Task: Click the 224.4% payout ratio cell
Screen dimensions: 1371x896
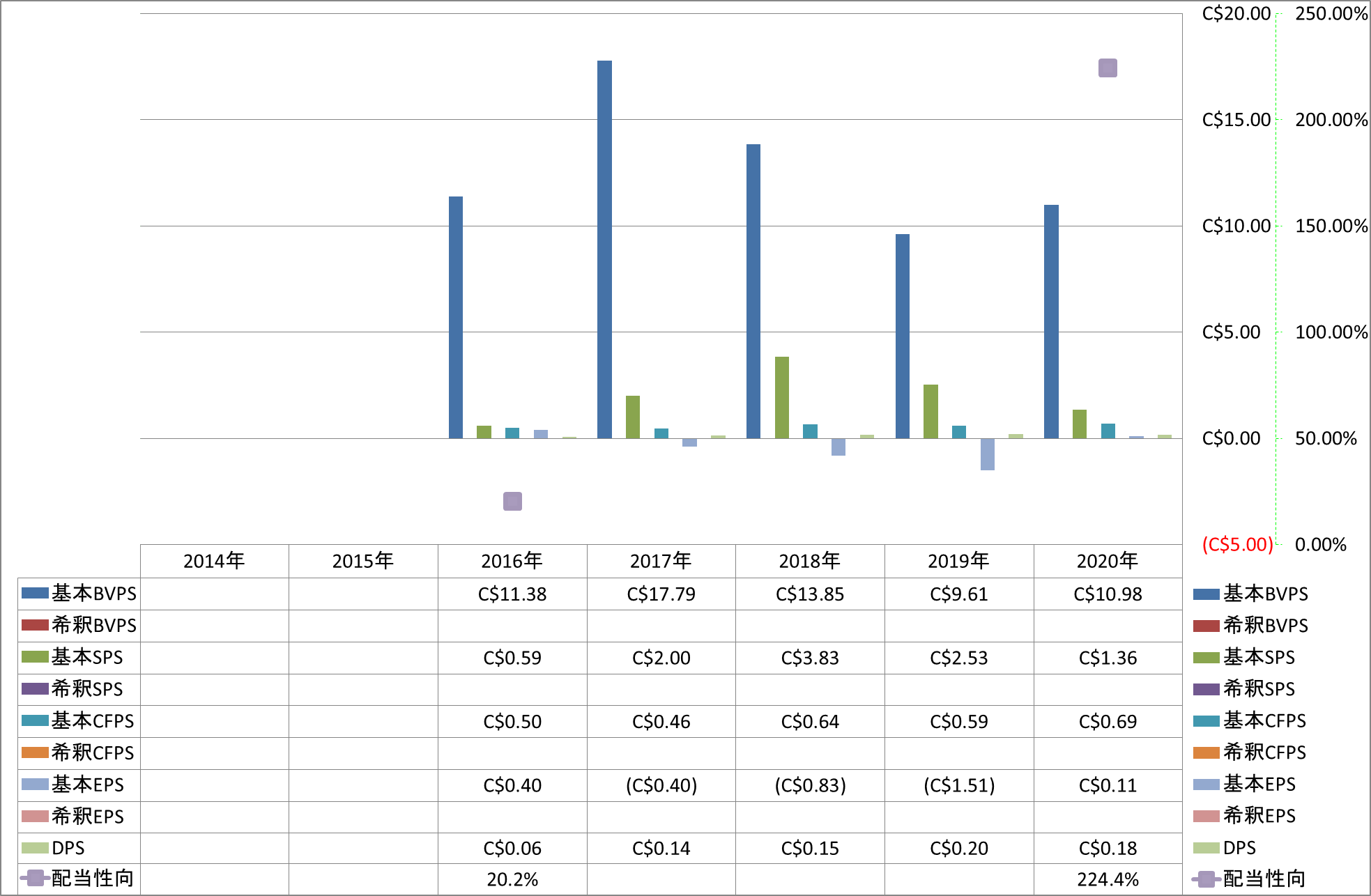Action: (x=1108, y=879)
